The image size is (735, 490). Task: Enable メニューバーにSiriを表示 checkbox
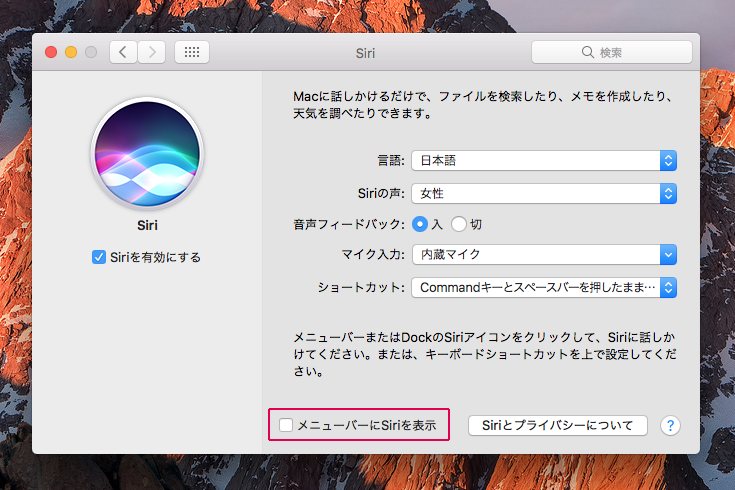click(286, 425)
